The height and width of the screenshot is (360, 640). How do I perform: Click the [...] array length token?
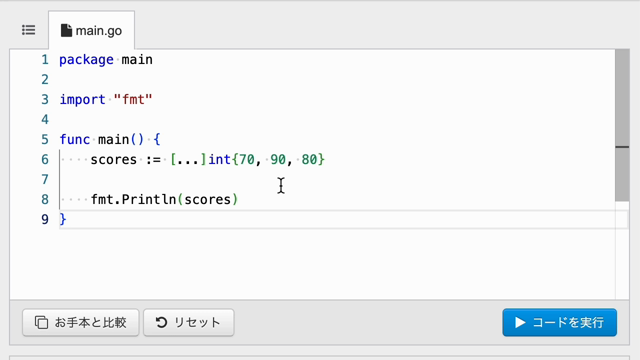coord(188,160)
